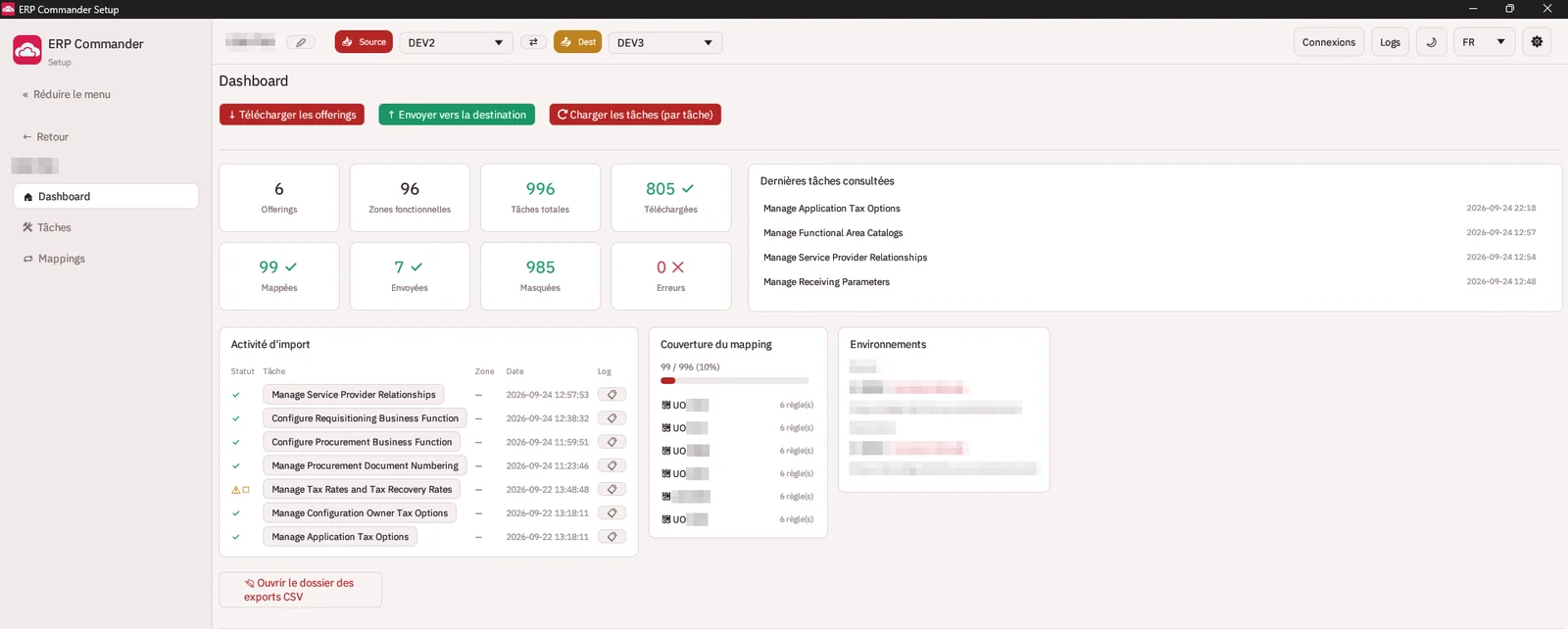Click the Environnements panel heading

click(x=888, y=345)
